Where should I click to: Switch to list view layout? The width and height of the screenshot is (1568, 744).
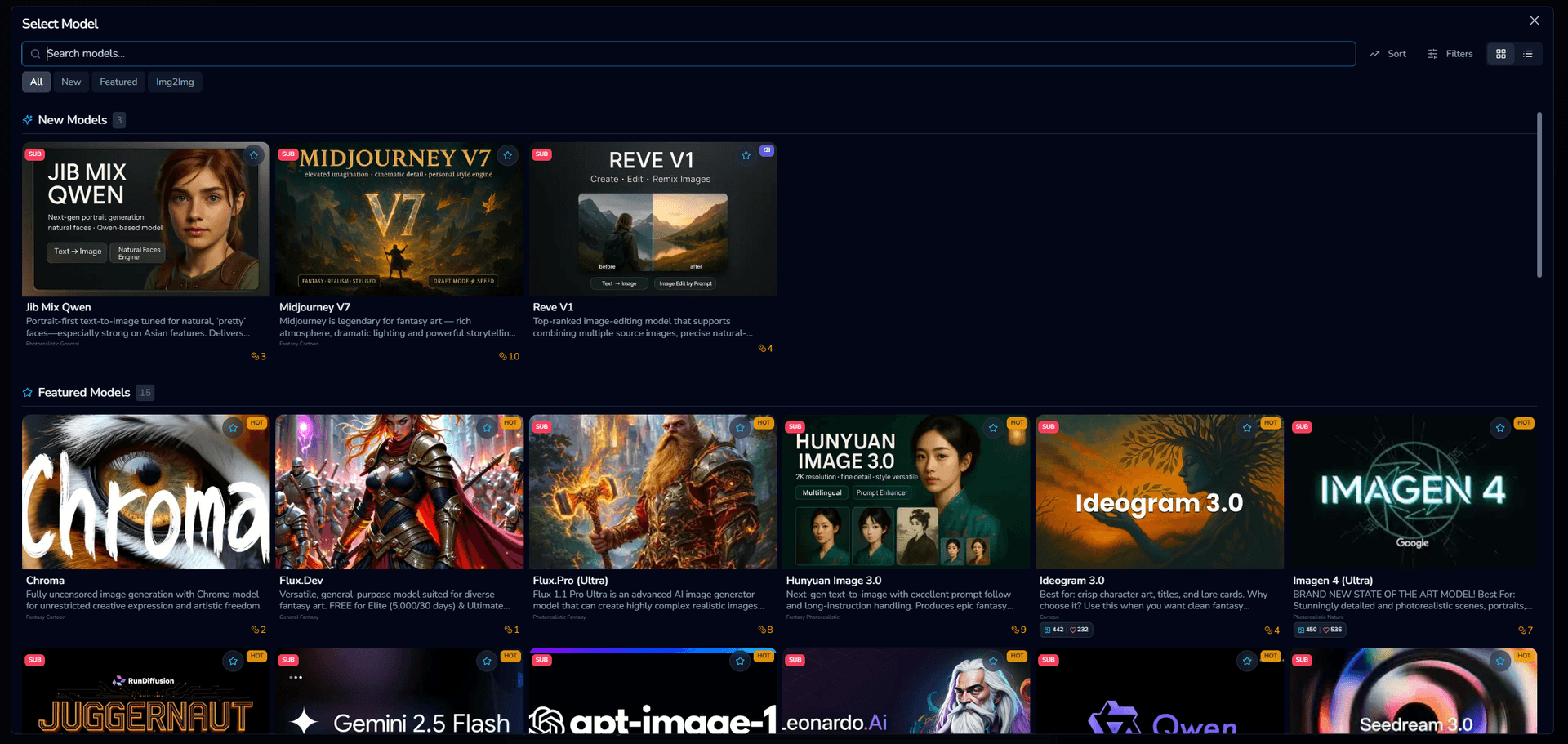tap(1528, 54)
